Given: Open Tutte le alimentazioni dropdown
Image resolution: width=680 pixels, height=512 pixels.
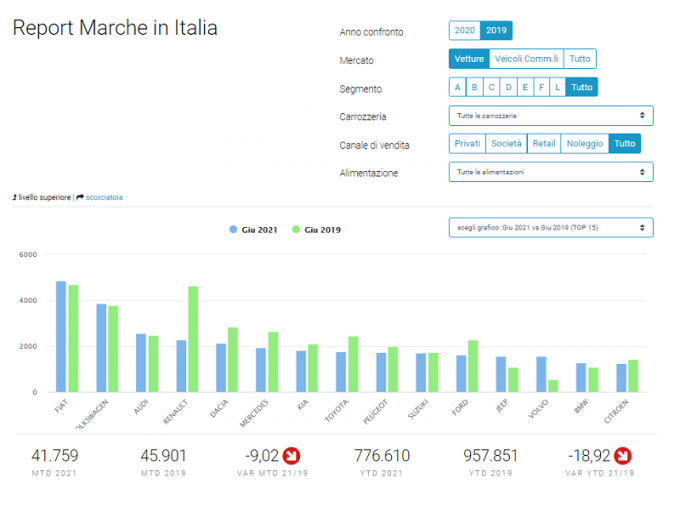Looking at the screenshot, I should (x=551, y=172).
